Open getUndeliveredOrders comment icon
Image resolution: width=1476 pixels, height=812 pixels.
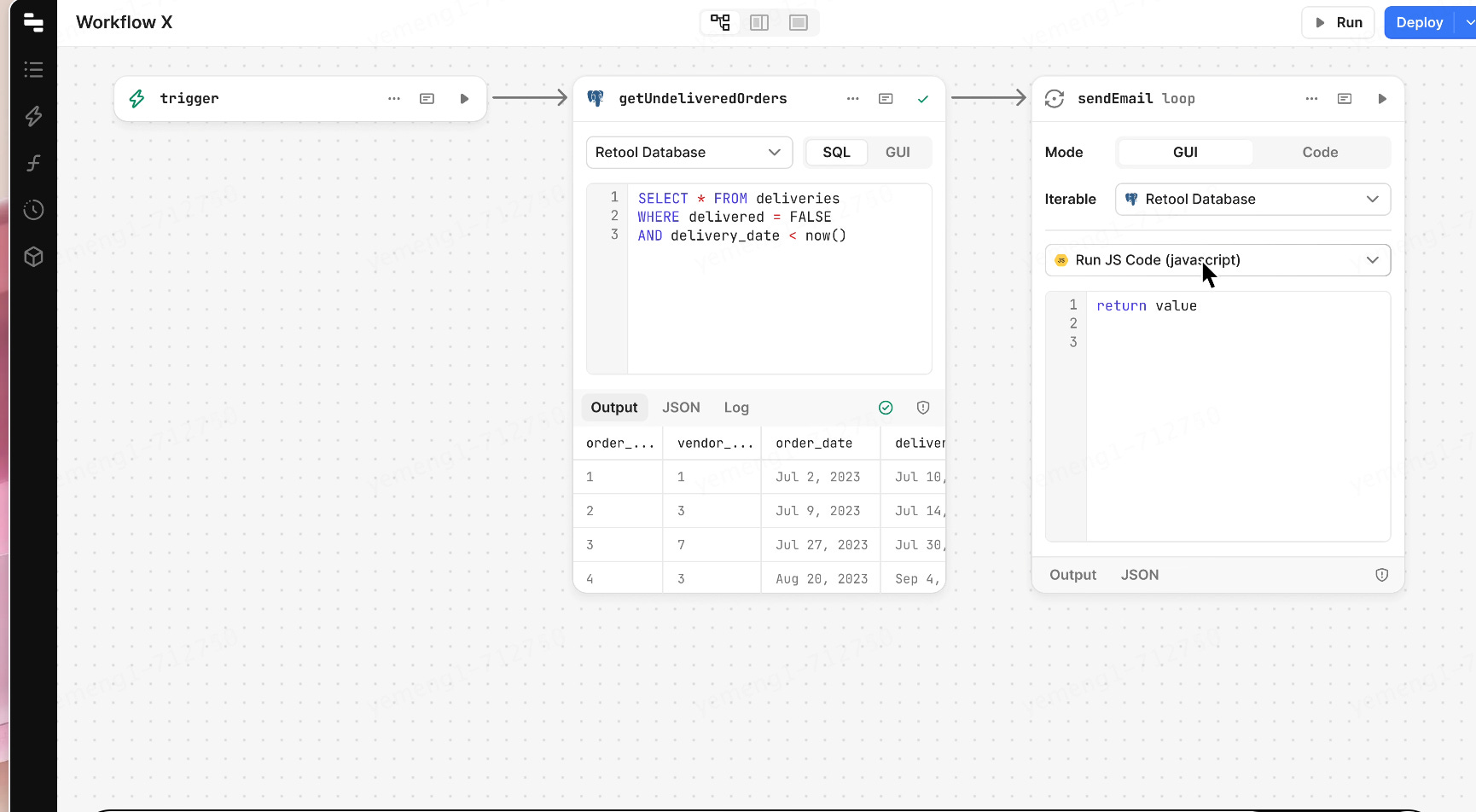(886, 99)
